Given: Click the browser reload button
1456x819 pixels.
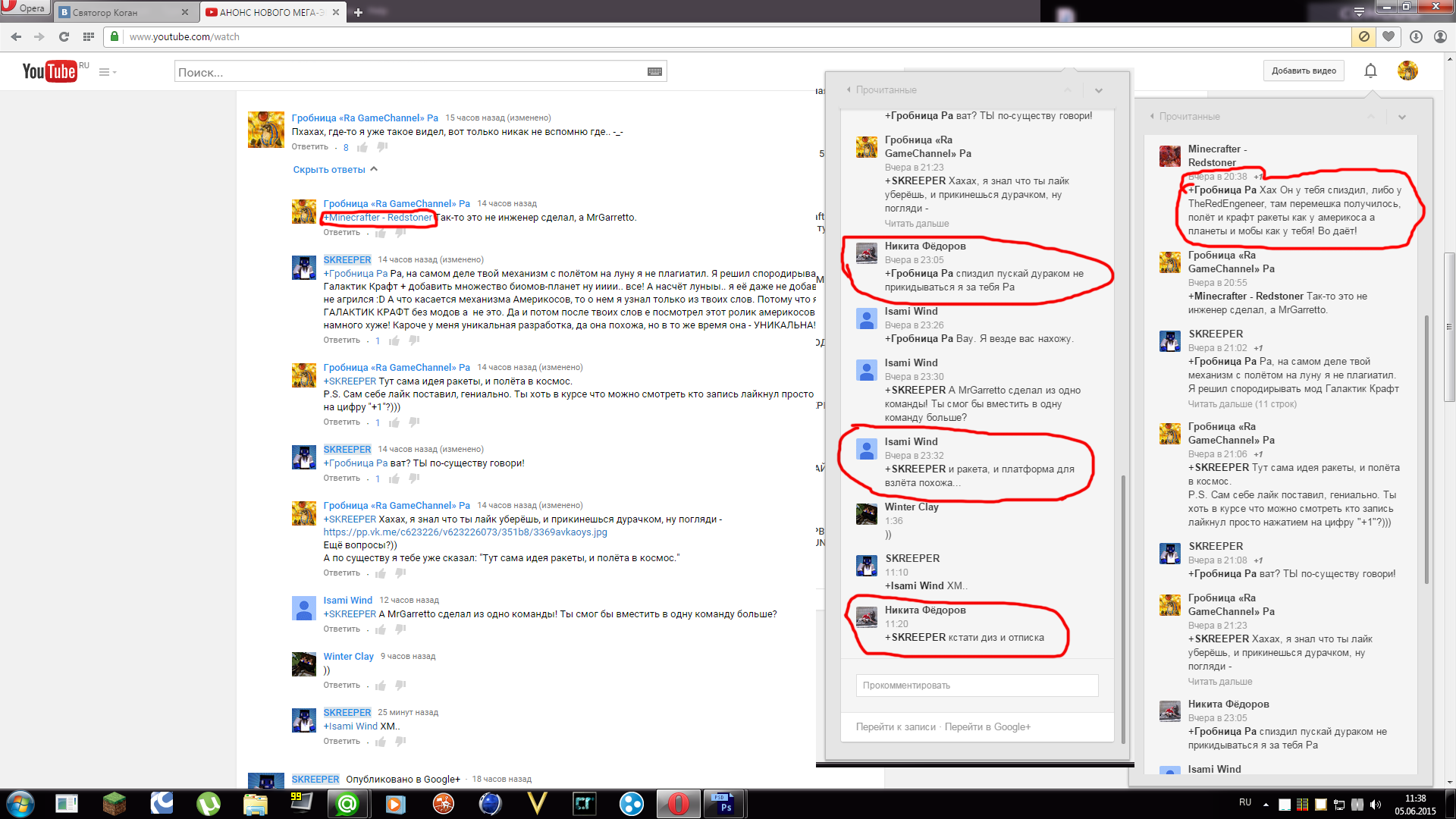Looking at the screenshot, I should 64,36.
